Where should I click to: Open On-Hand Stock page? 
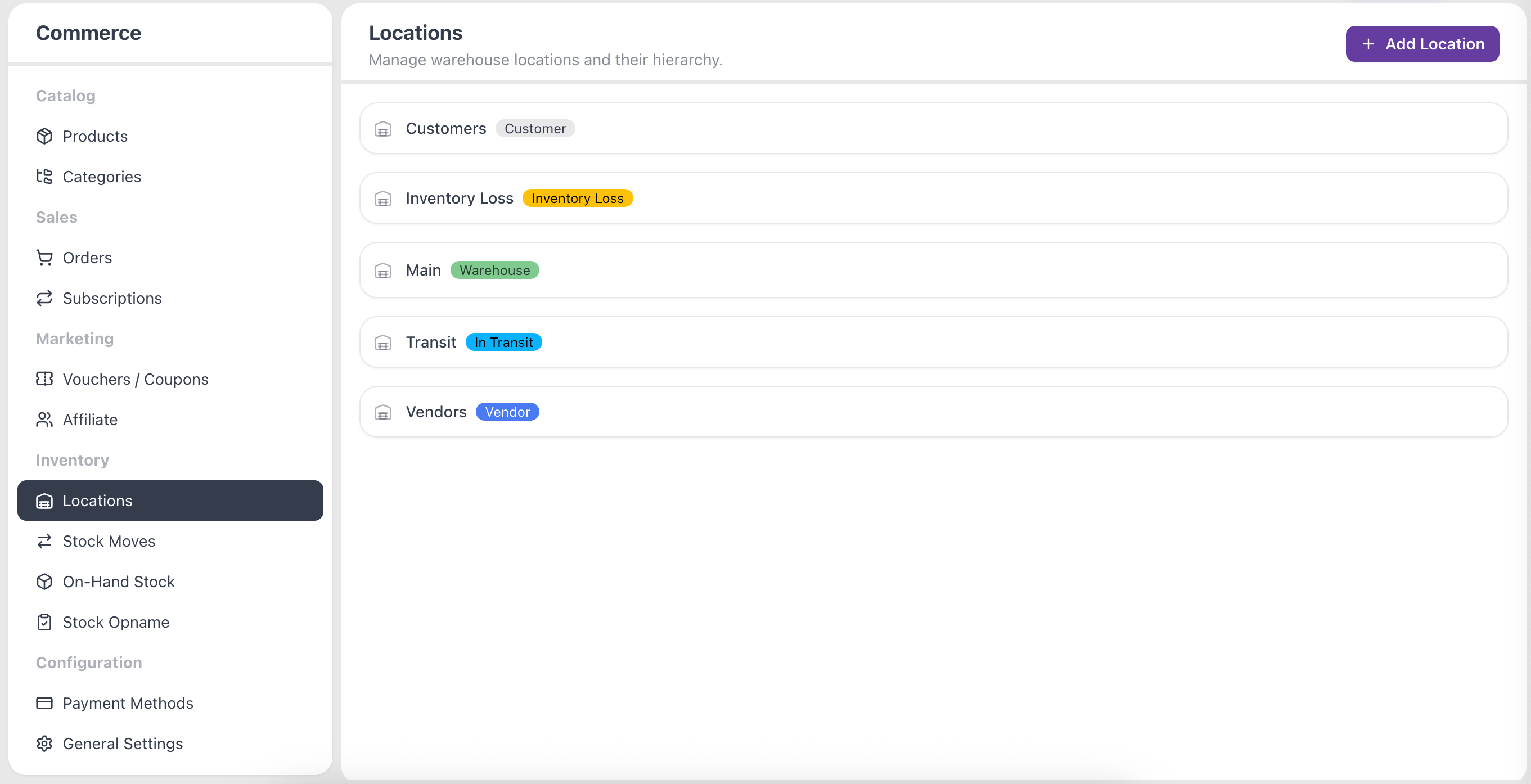(x=170, y=582)
